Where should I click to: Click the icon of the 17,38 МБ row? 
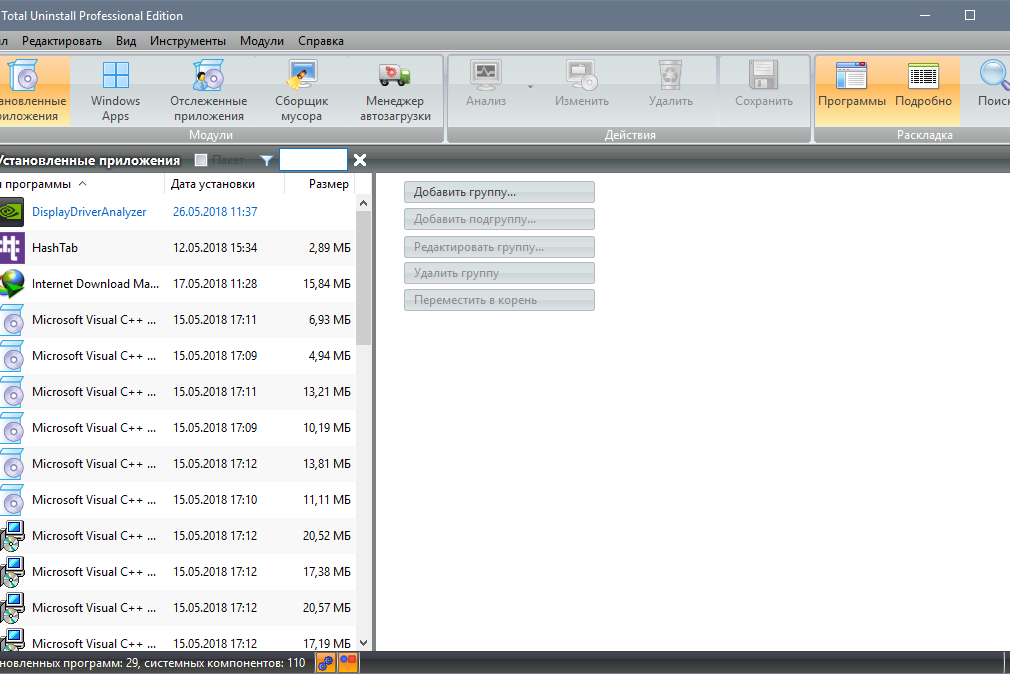click(12, 572)
